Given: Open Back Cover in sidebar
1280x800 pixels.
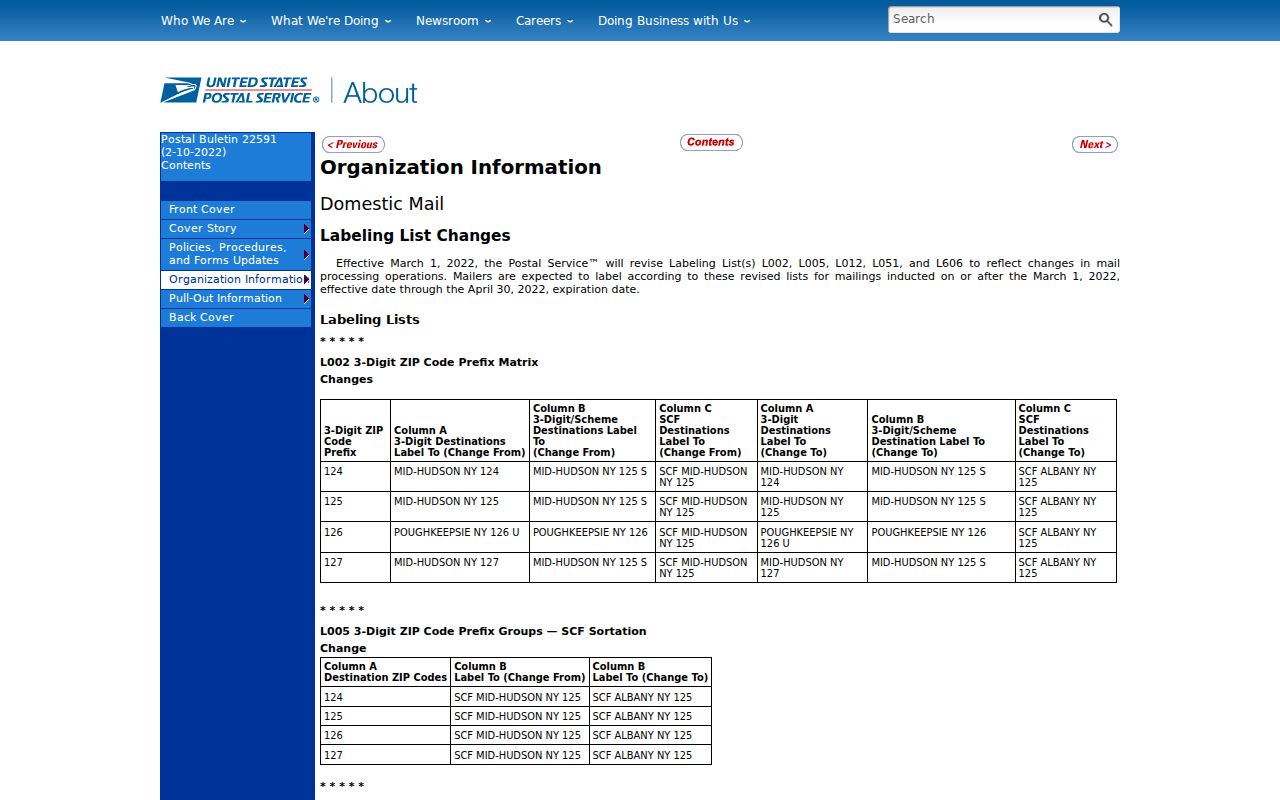Looking at the screenshot, I should [x=236, y=317].
